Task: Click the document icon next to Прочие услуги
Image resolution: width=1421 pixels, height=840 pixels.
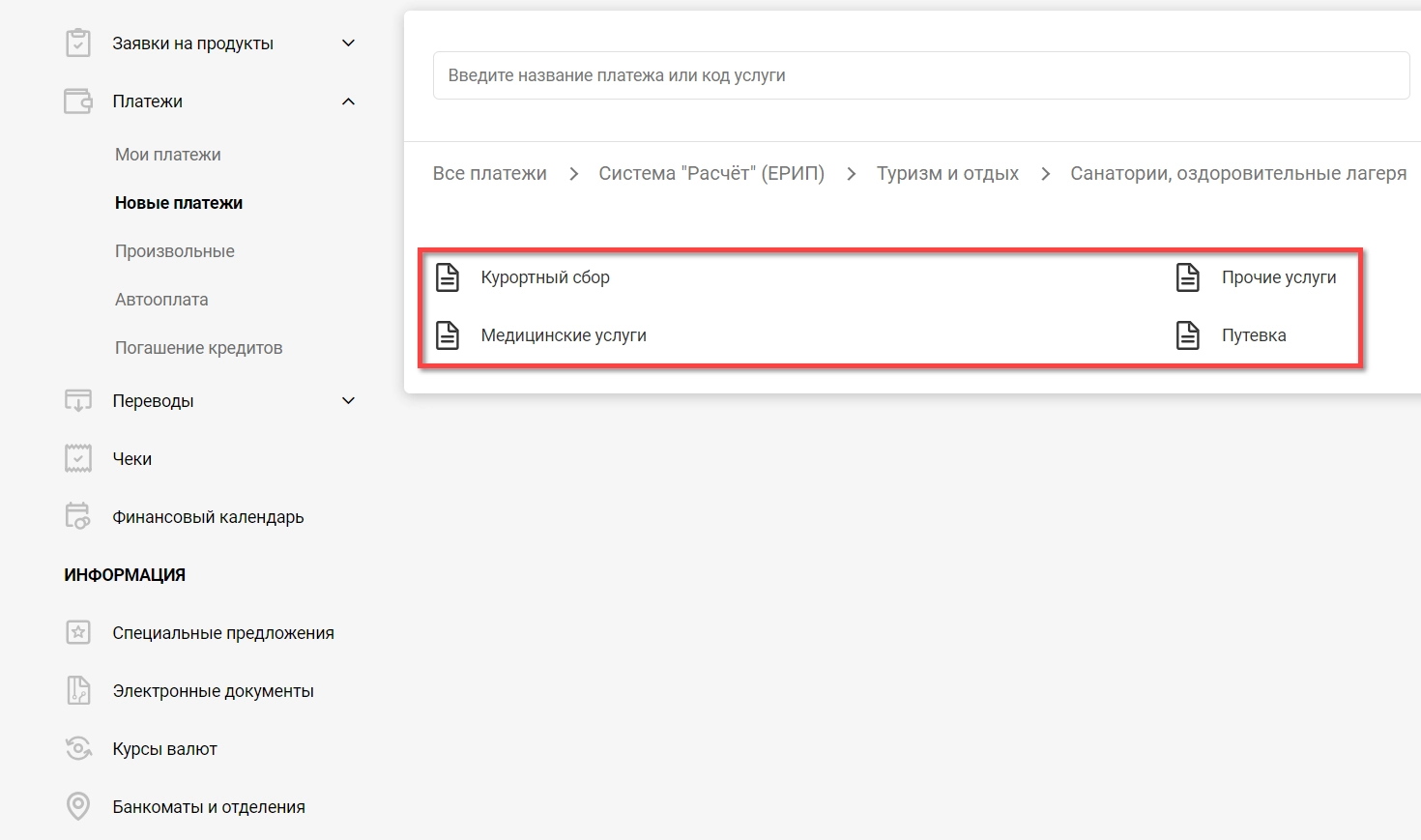Action: (x=1188, y=277)
